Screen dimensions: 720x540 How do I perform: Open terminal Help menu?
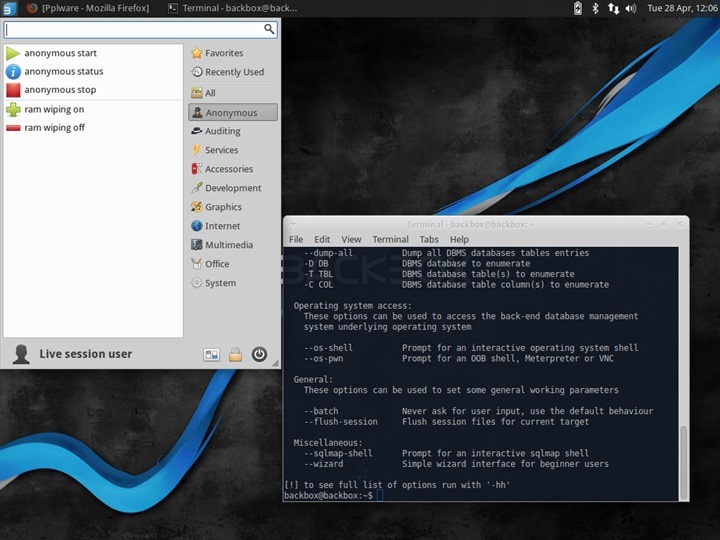[x=459, y=239]
